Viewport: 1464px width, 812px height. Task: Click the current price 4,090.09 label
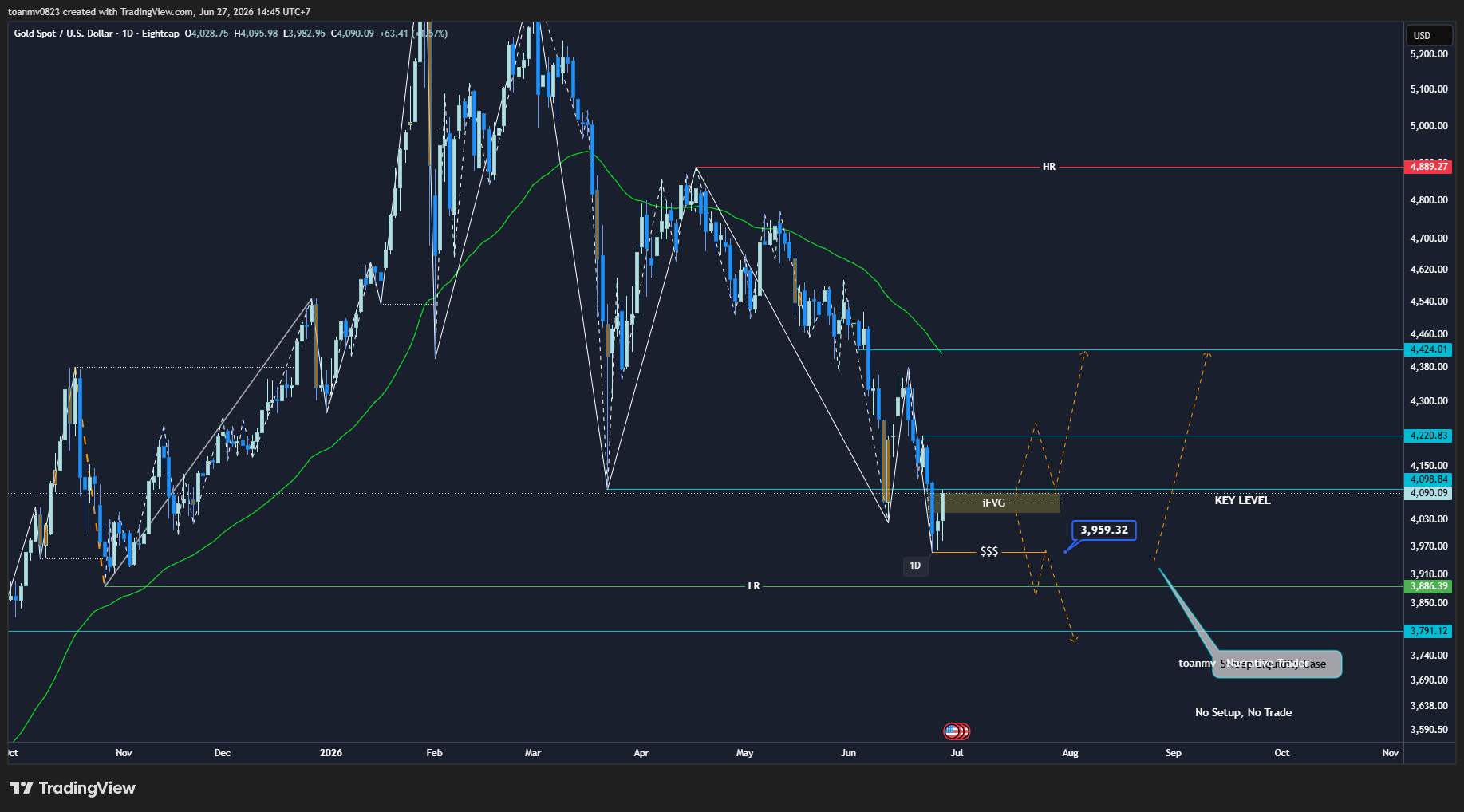pyautogui.click(x=1428, y=493)
